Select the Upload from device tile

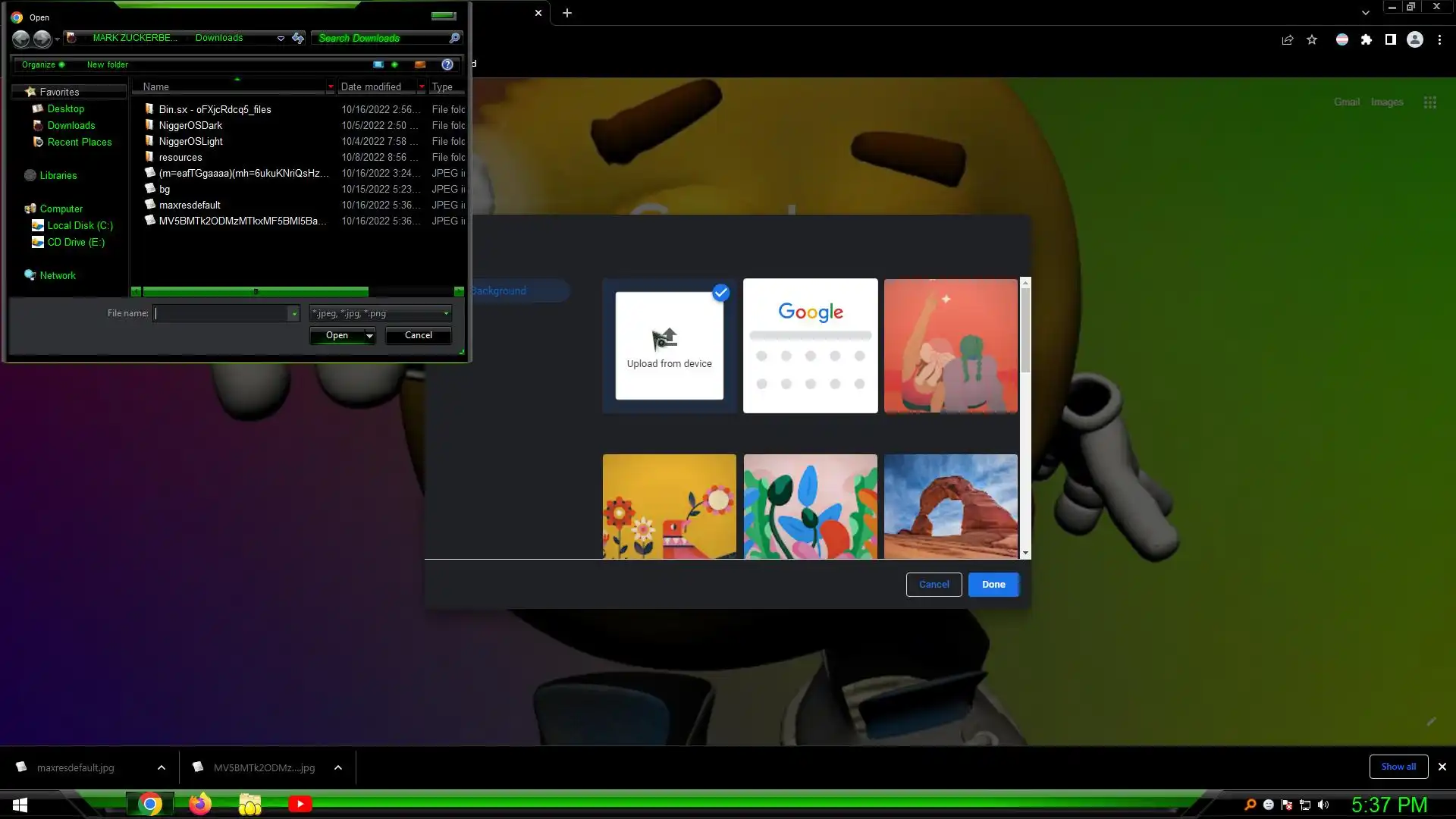point(669,346)
